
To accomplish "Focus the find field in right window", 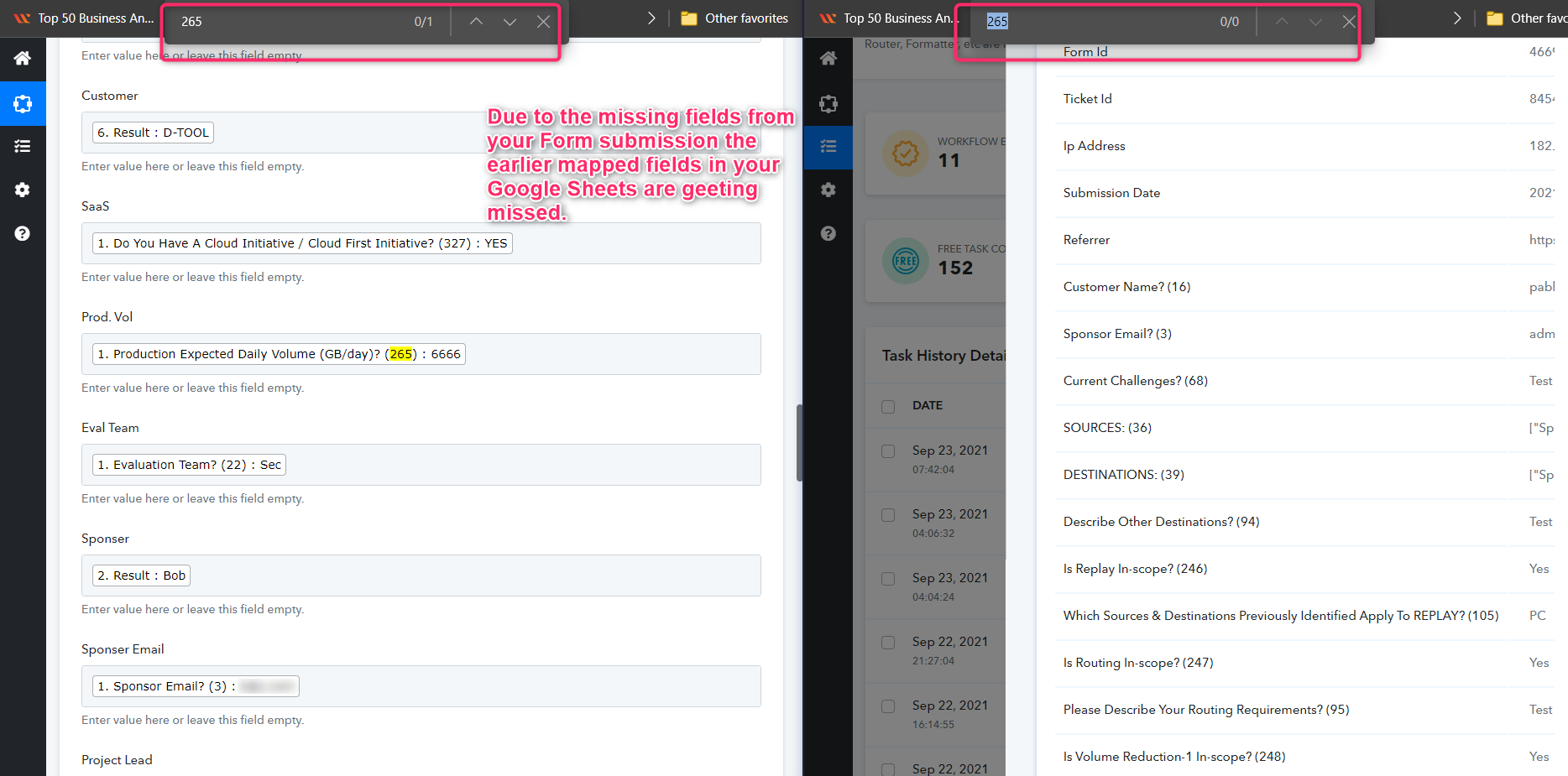I will click(1095, 22).
